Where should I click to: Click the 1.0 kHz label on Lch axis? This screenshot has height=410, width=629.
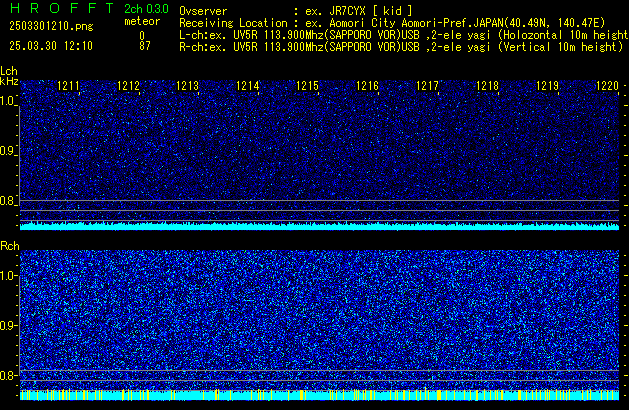click(x=8, y=101)
